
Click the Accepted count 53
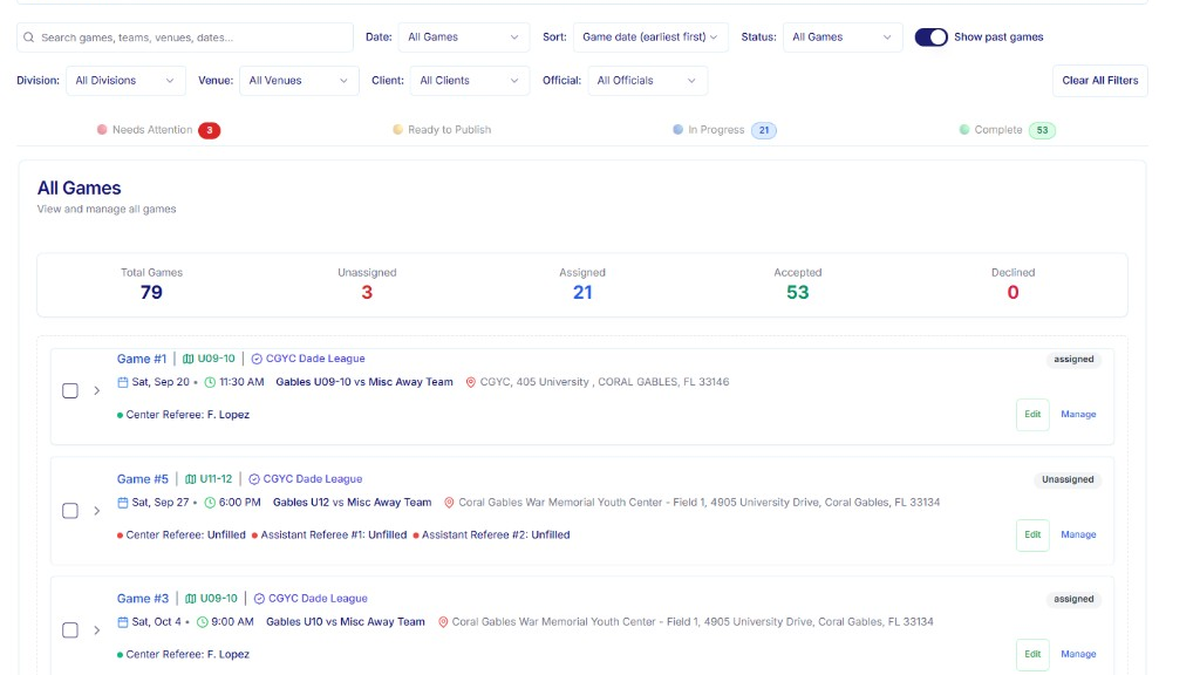(798, 293)
